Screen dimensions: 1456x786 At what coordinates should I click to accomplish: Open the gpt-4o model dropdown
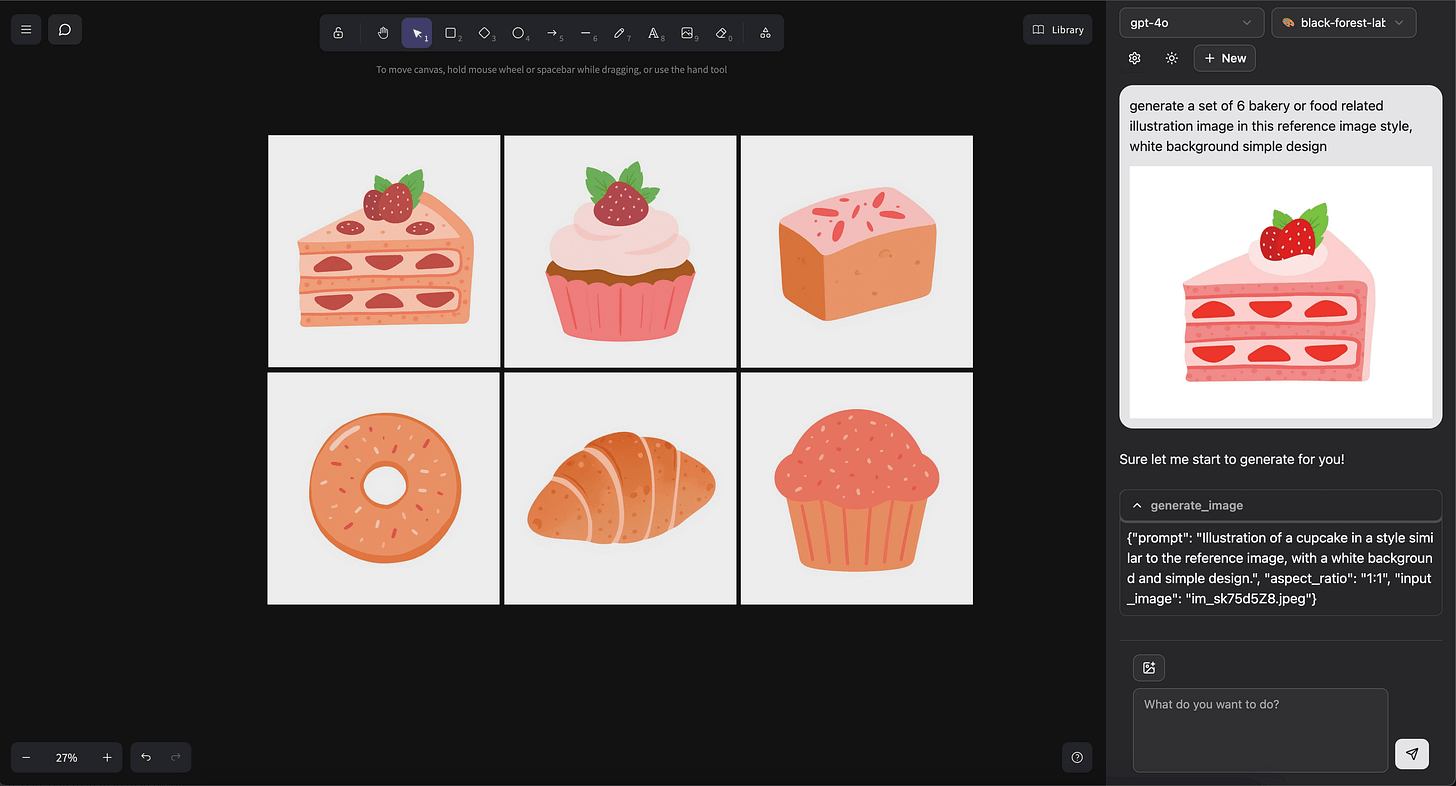click(x=1191, y=22)
